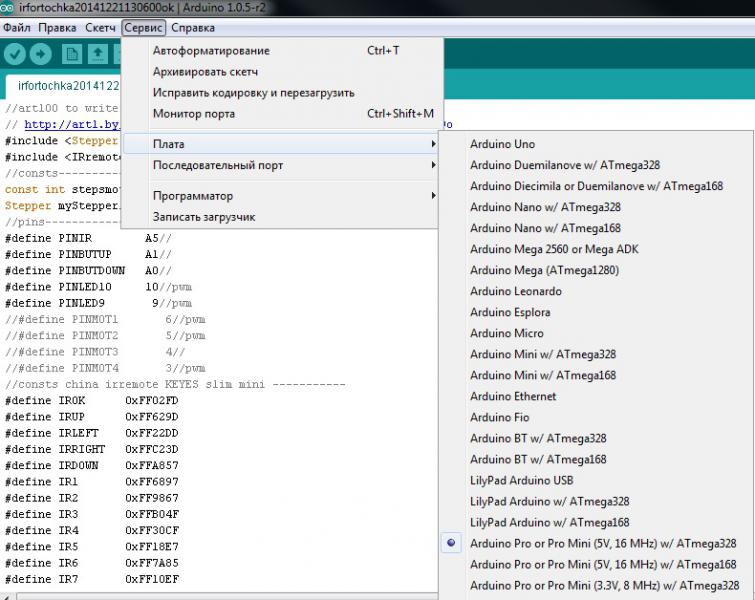Select Arduino Esplora board

(596, 312)
